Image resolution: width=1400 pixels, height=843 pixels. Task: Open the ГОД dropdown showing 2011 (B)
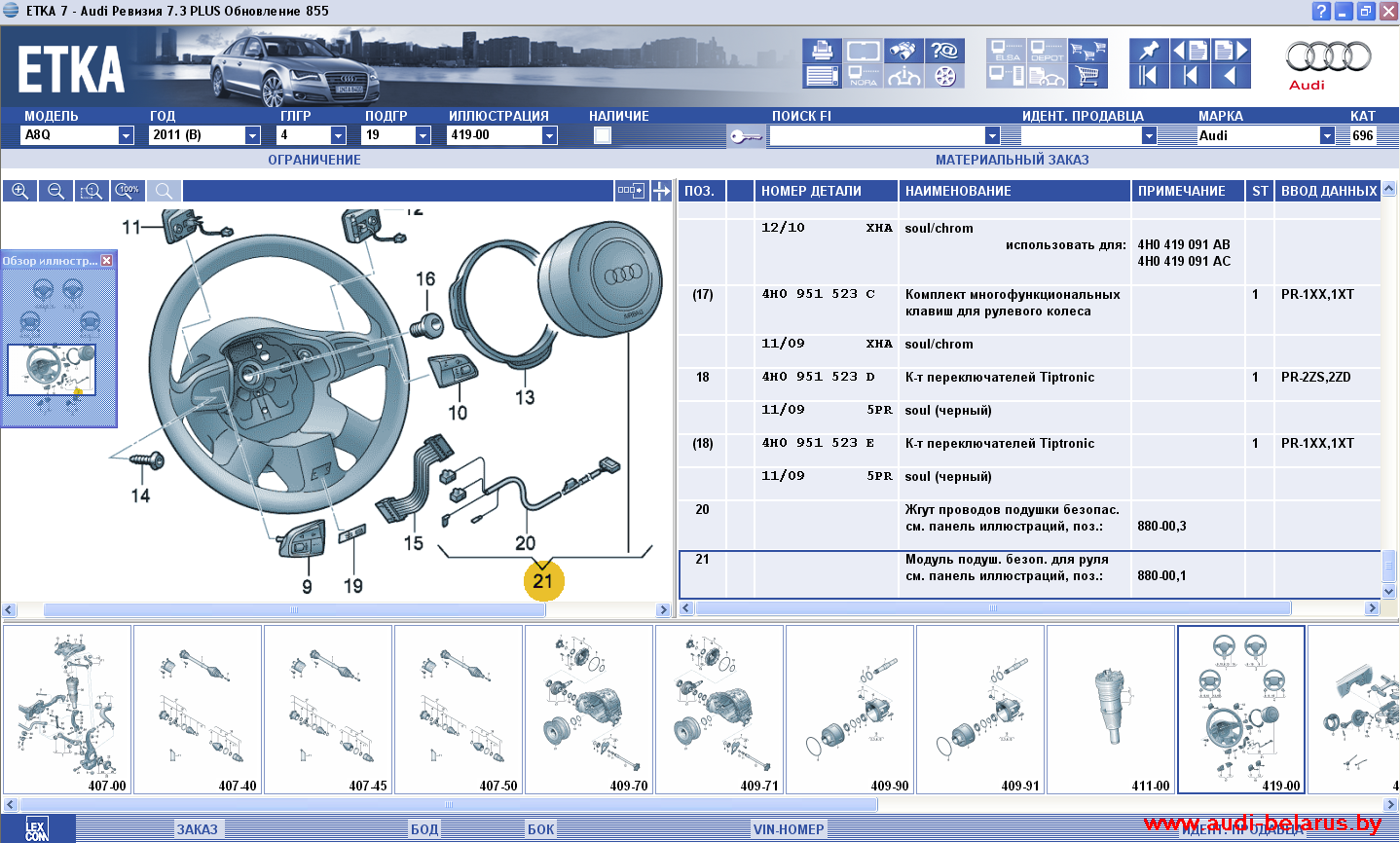coord(252,135)
